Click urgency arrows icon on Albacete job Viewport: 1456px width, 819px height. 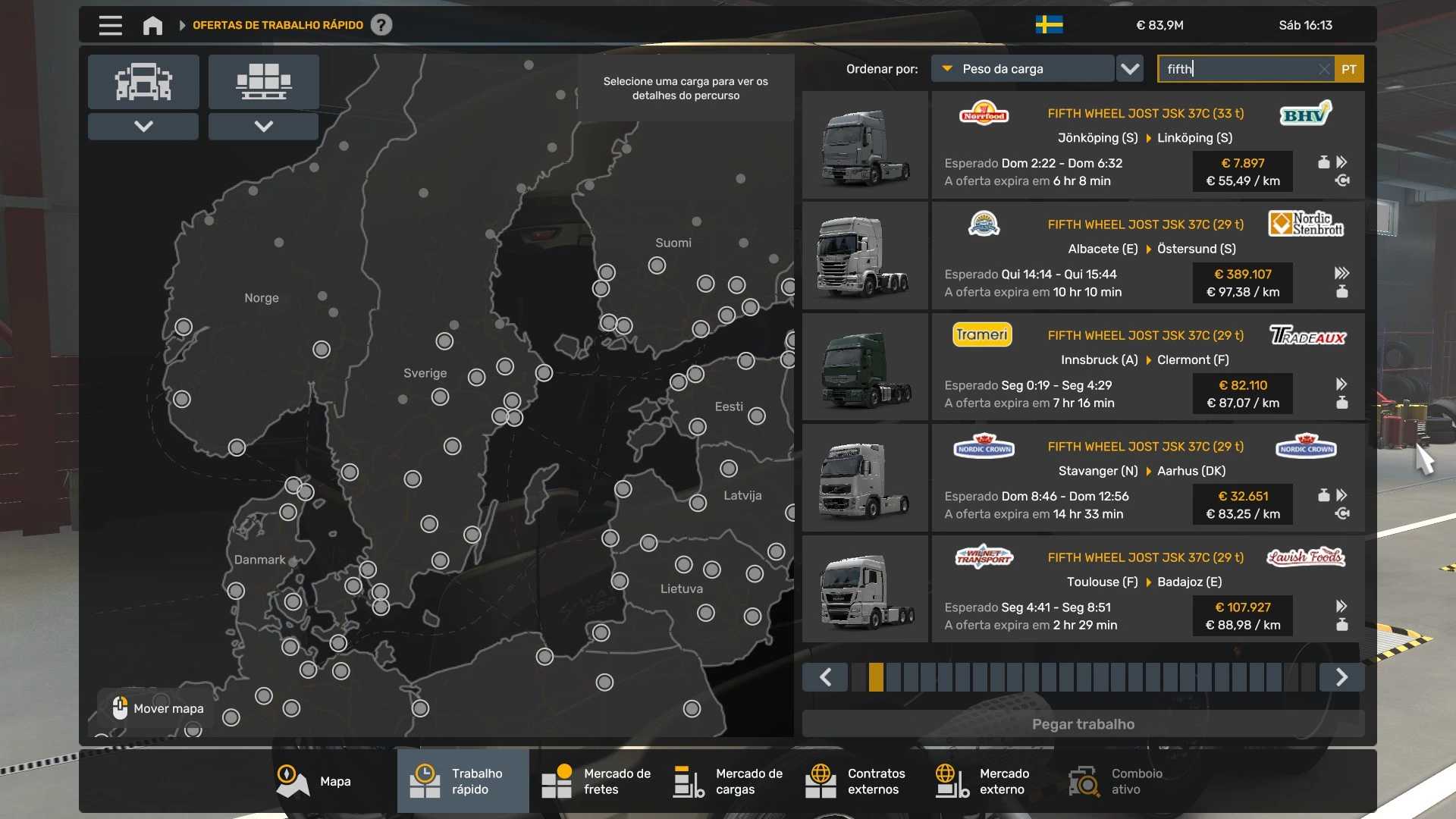click(x=1341, y=273)
